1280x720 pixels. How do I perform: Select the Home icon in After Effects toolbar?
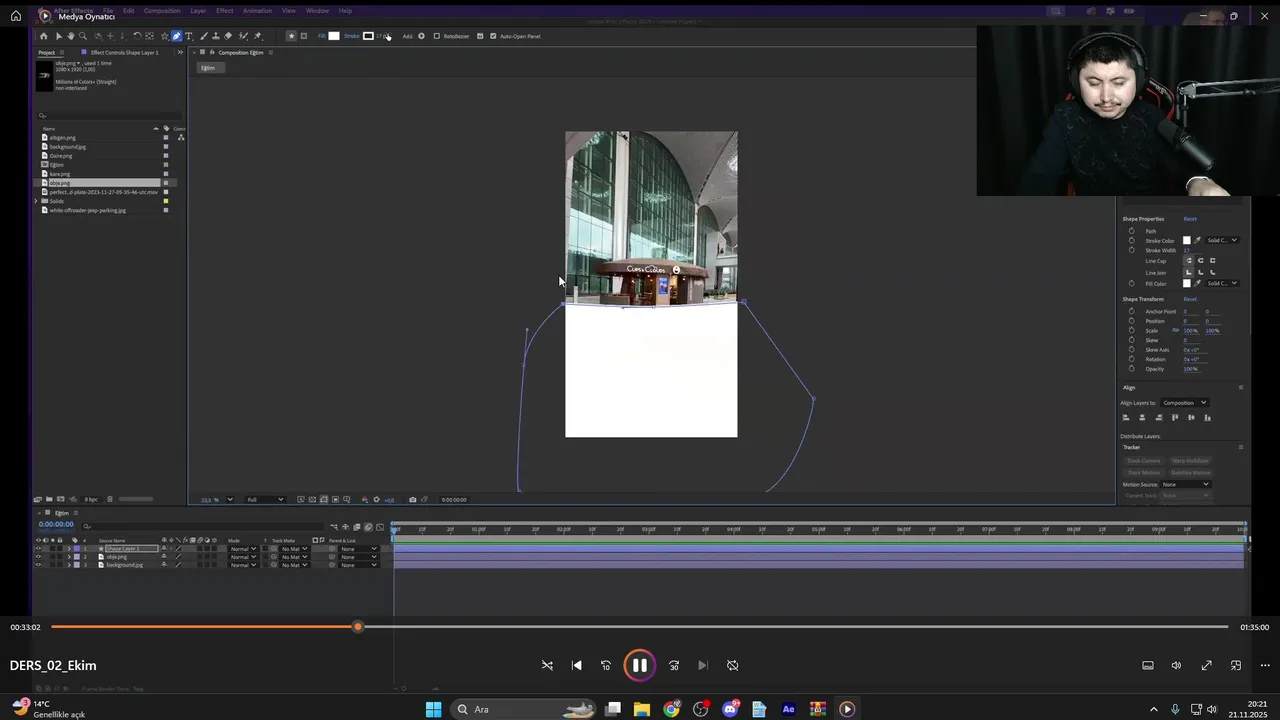coord(43,36)
